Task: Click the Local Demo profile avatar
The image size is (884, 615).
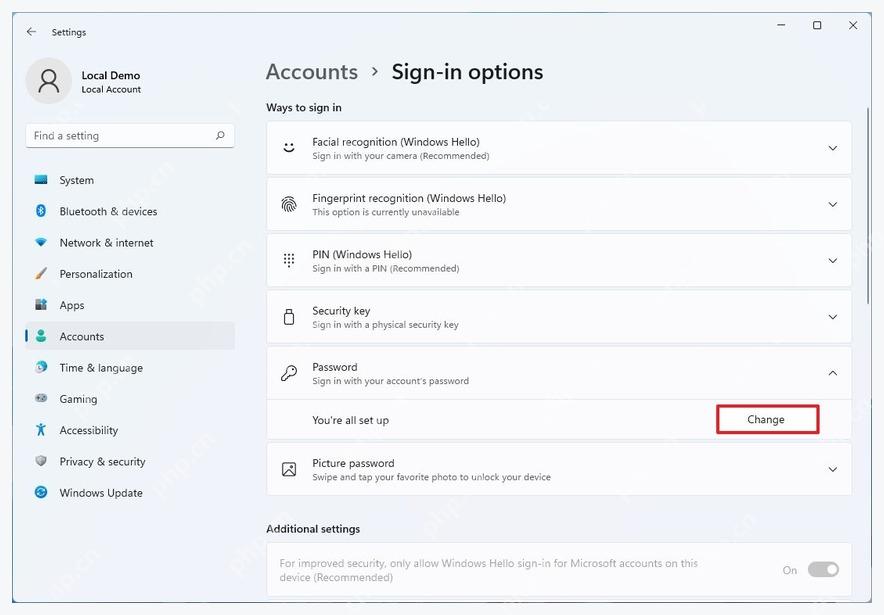Action: click(x=48, y=81)
